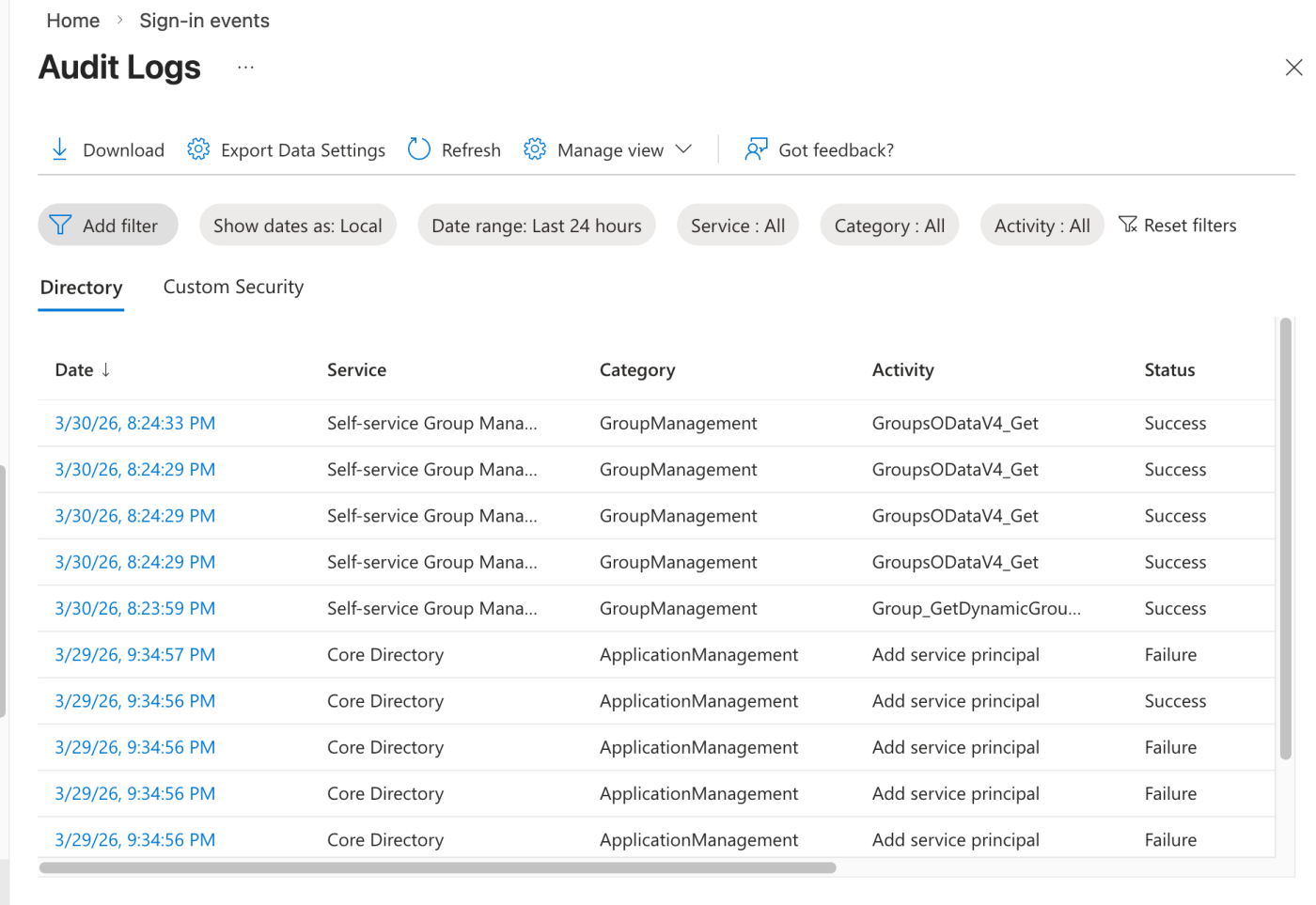Go to Home breadcrumb
Screen dimensions: 1316x905
pos(73,21)
